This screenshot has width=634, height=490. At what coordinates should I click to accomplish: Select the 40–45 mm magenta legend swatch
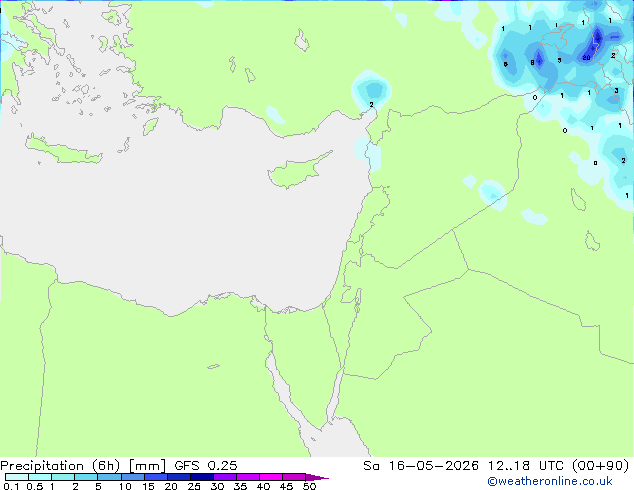(x=271, y=477)
